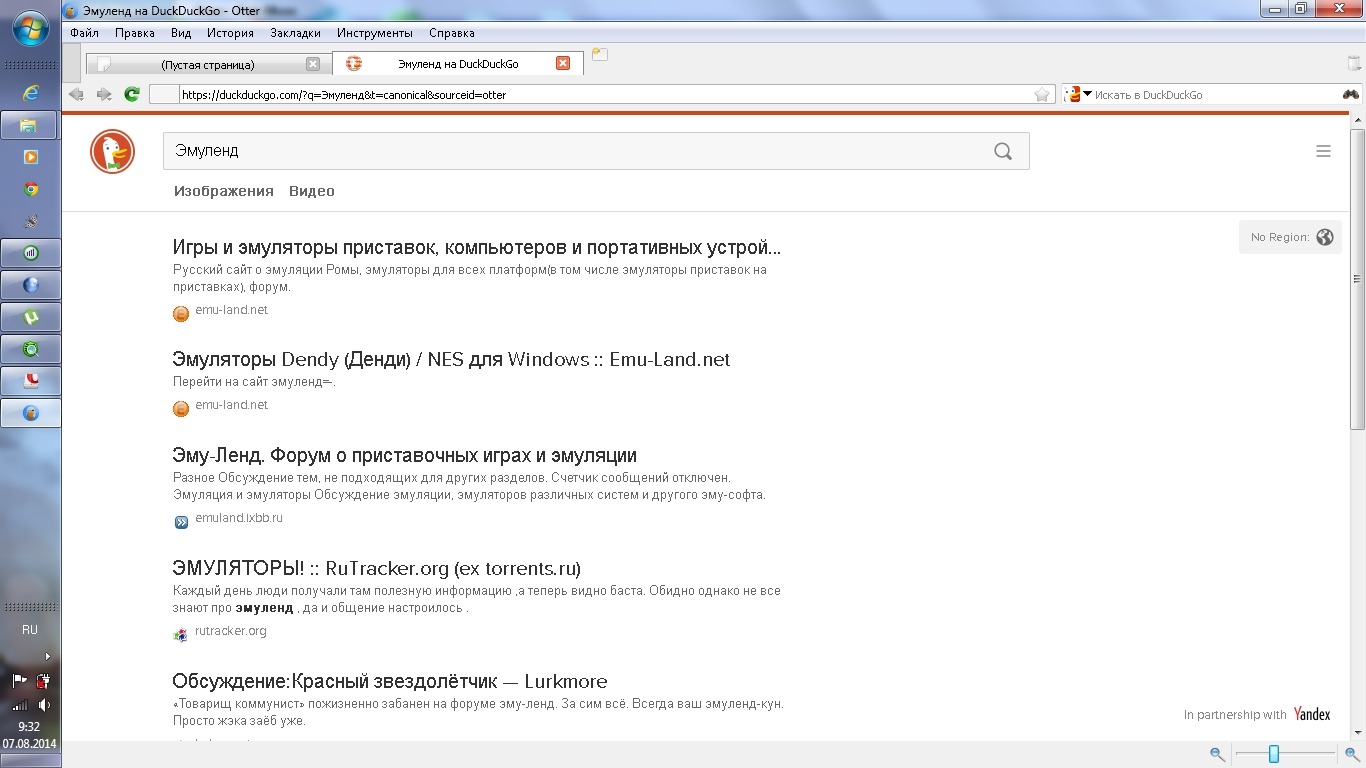Switch to the uTorrent taskbar window

click(31, 317)
